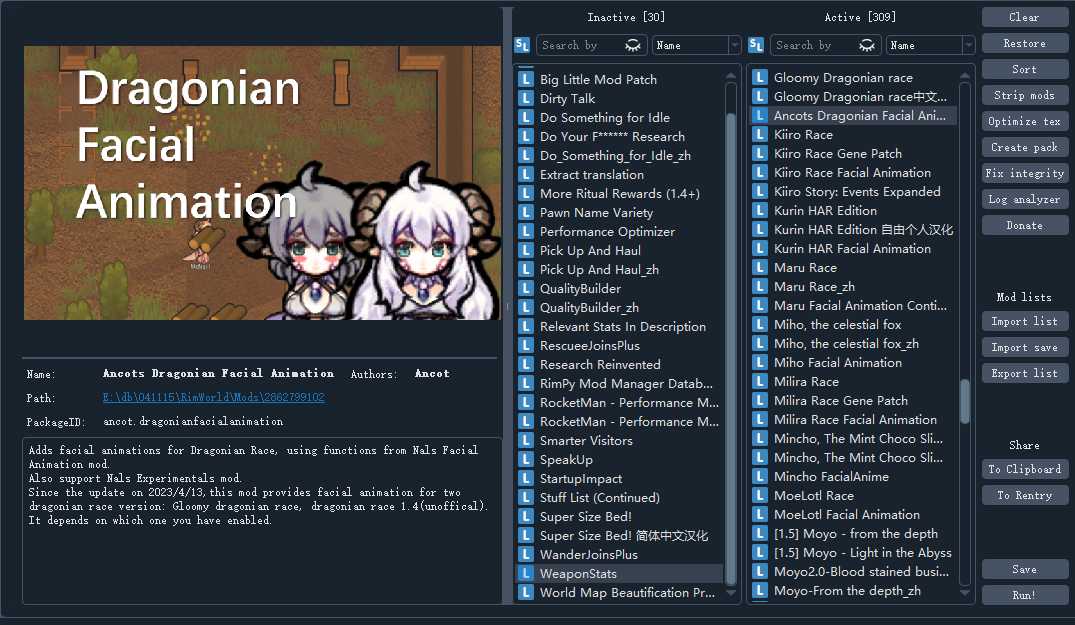Viewport: 1075px width, 625px height.
Task: Click the Import save button
Action: point(1024,347)
